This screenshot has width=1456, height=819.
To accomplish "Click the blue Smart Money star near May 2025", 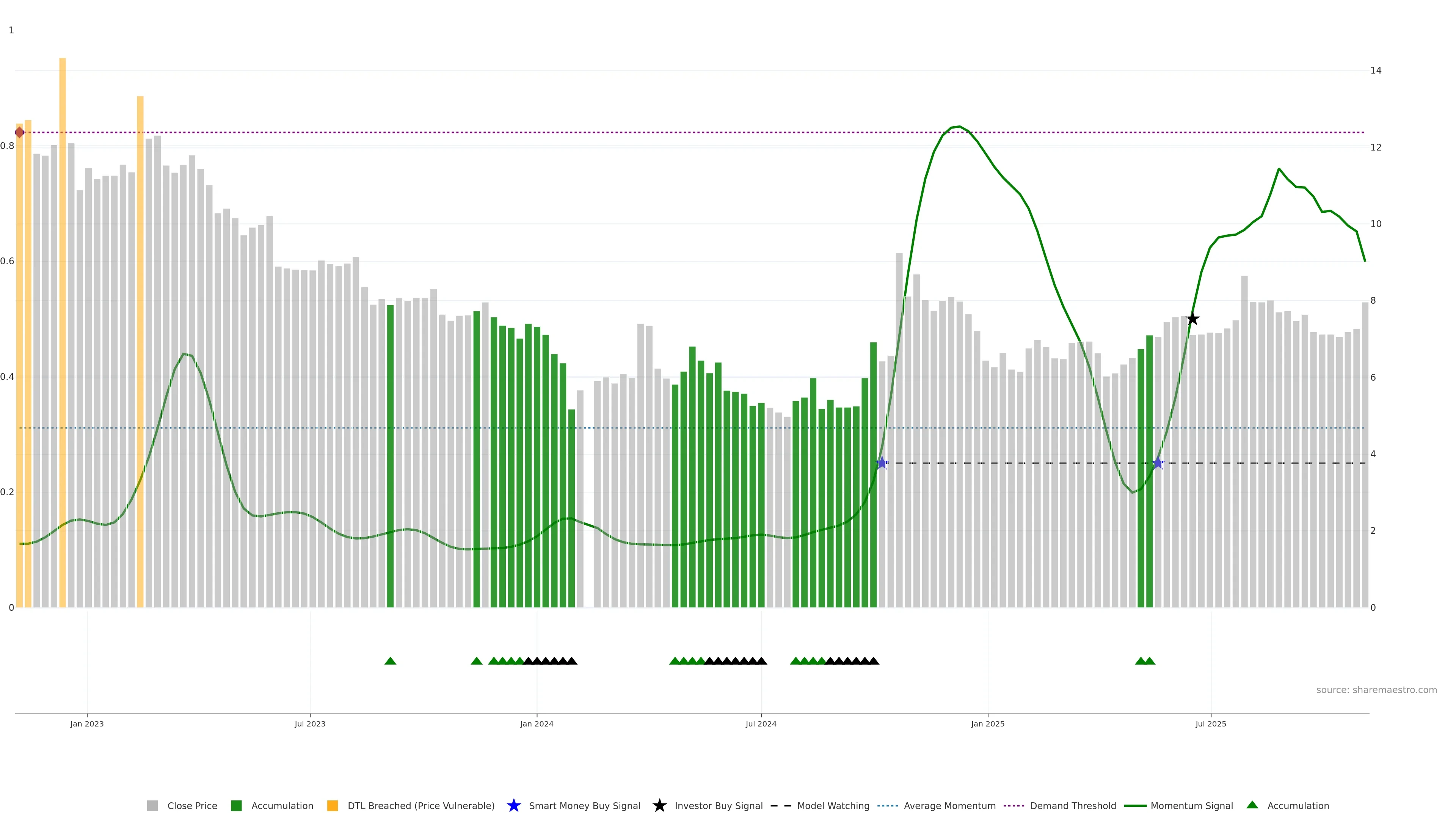I will point(1158,463).
